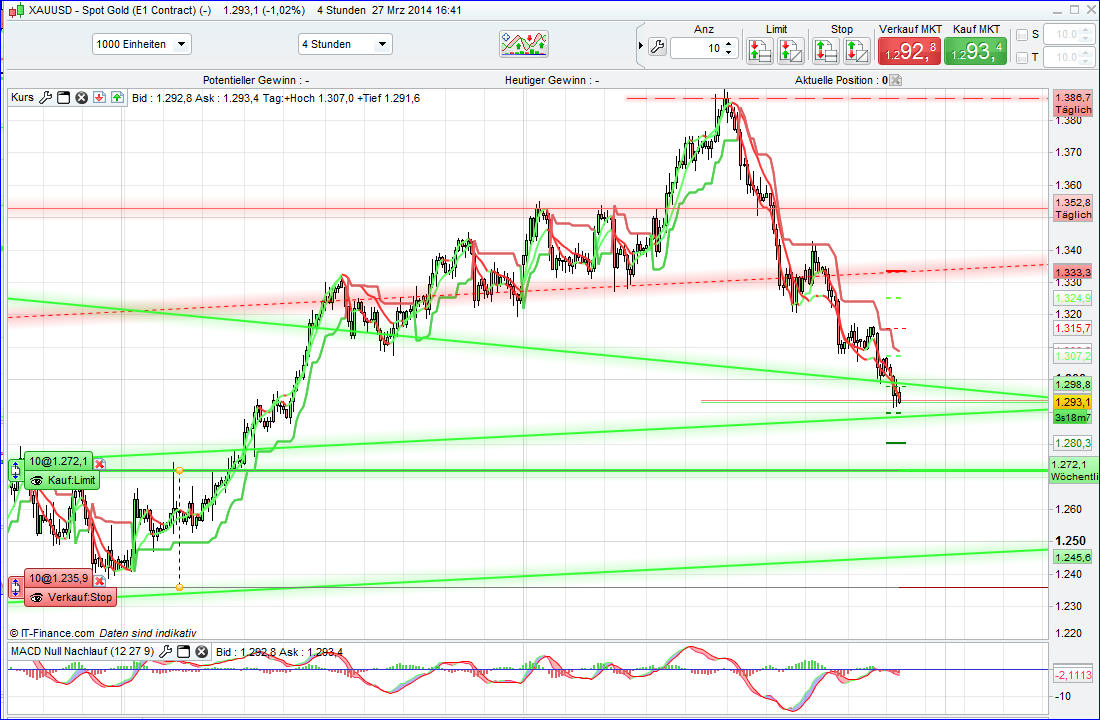
Task: Click the wrench icon next to order quantity
Action: pos(657,45)
